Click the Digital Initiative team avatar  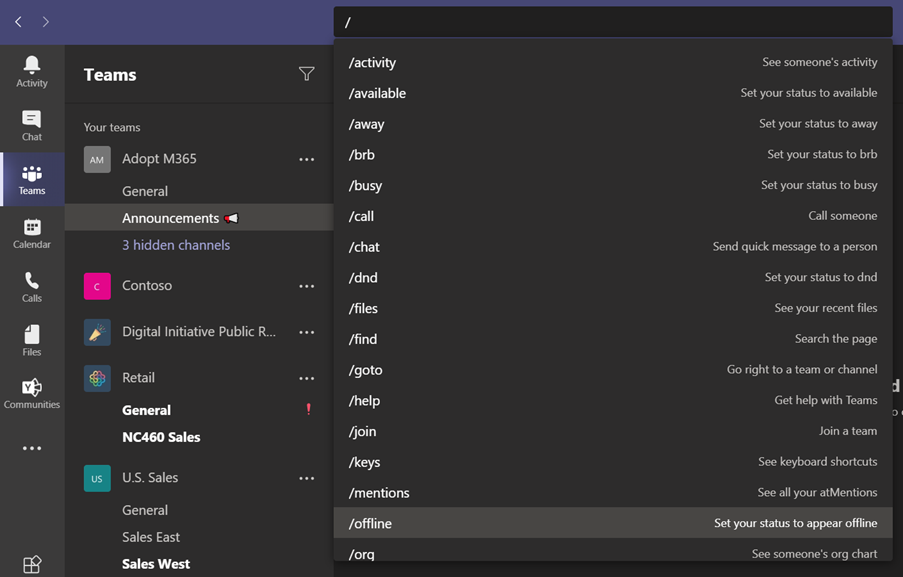point(97,332)
